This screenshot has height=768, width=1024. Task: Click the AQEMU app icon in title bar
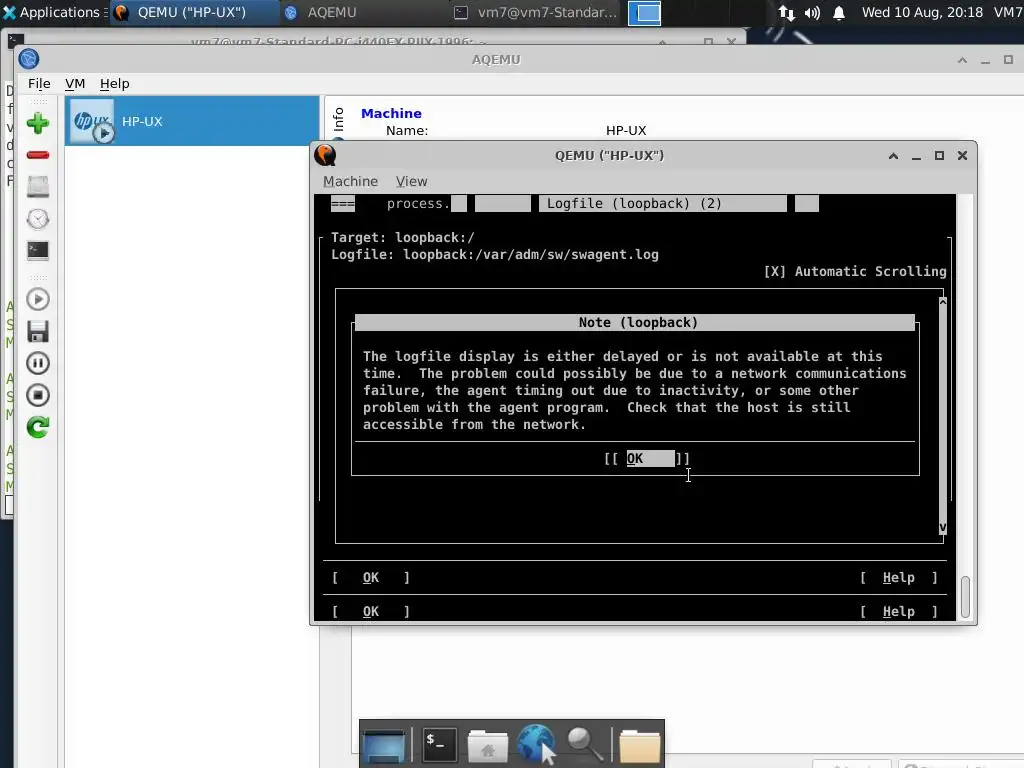pos(29,59)
